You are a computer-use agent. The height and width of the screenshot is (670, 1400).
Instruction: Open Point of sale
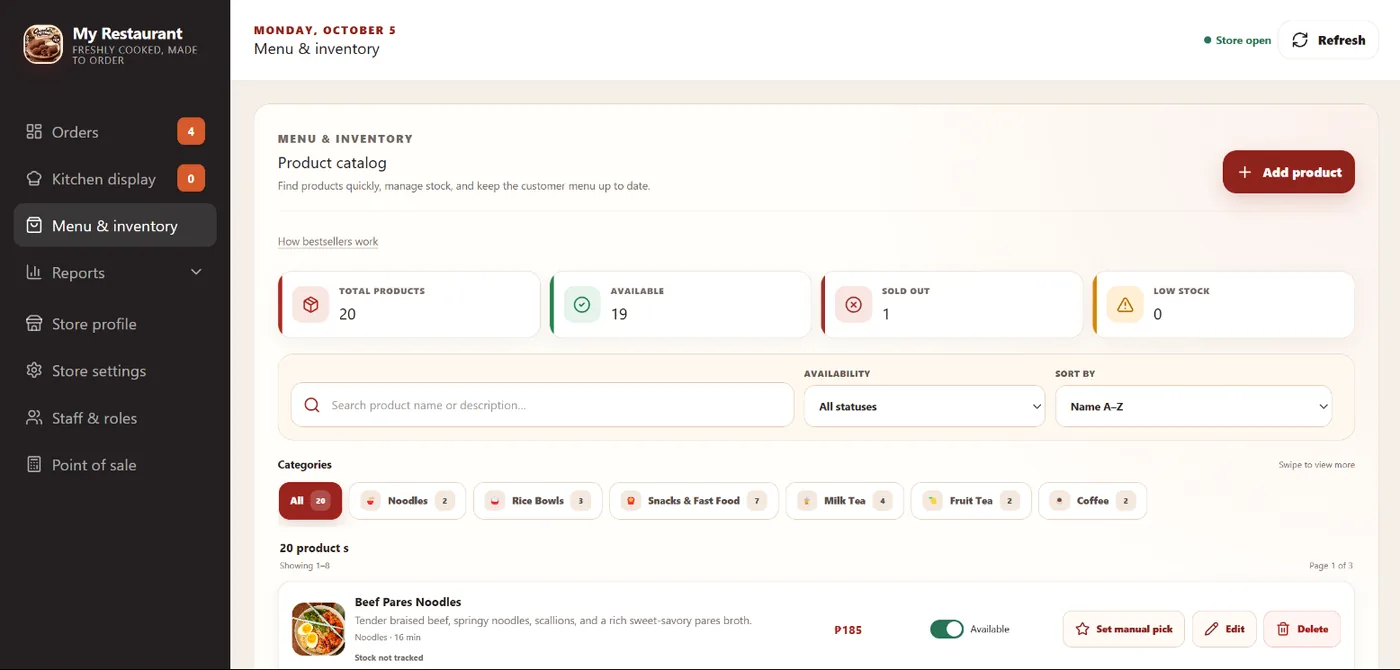(x=115, y=464)
